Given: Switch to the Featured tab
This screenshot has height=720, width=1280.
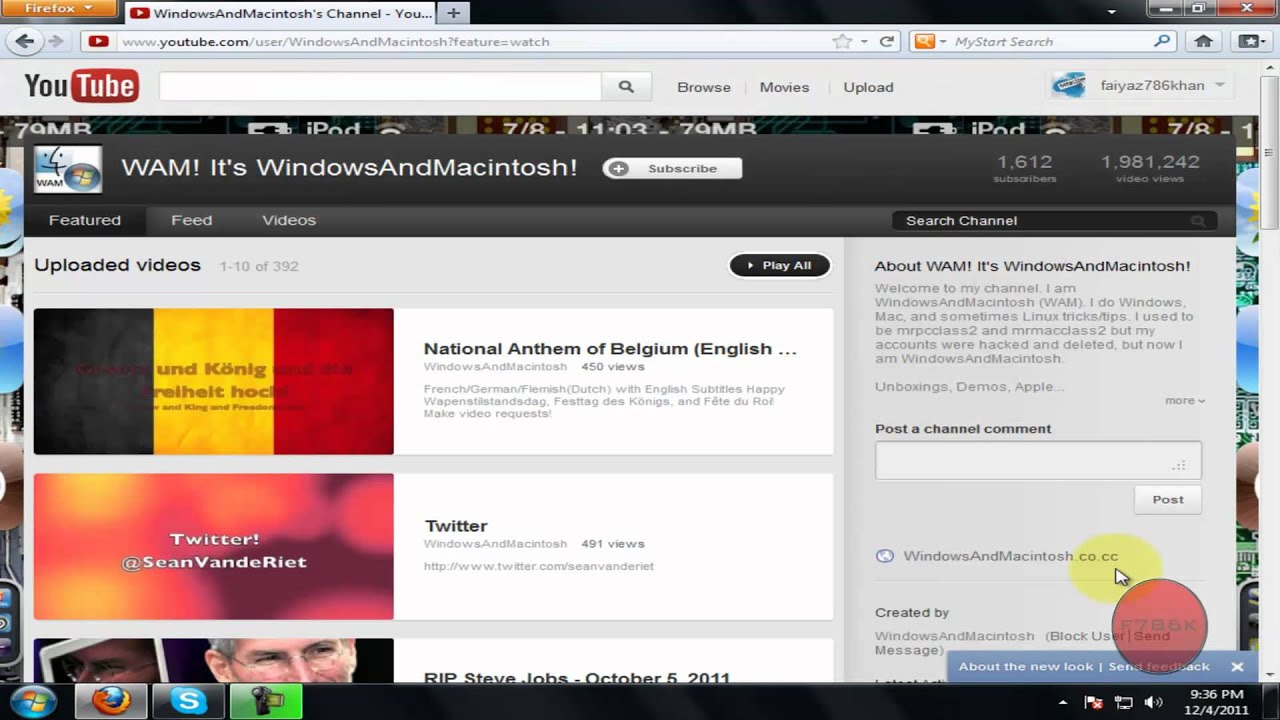Looking at the screenshot, I should (85, 220).
